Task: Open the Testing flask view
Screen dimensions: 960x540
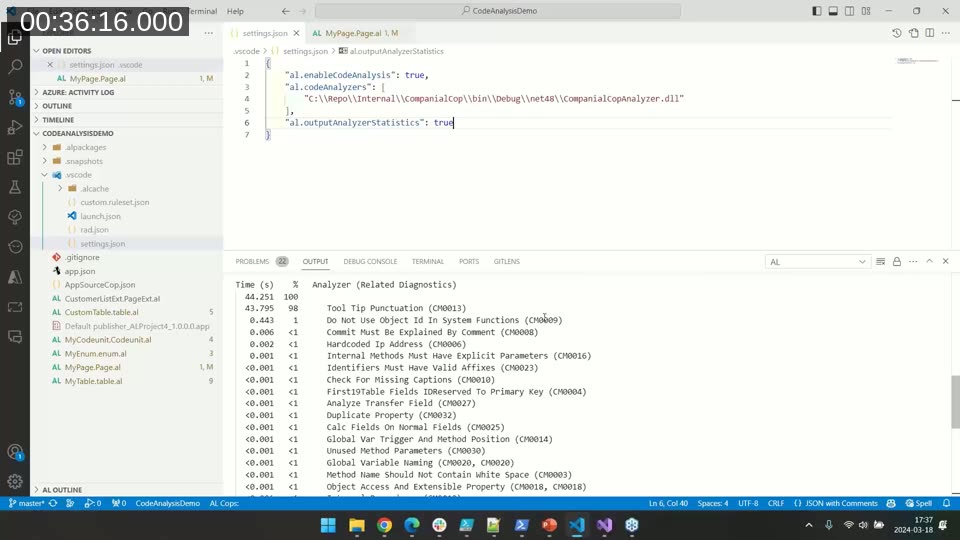Action: (x=15, y=187)
